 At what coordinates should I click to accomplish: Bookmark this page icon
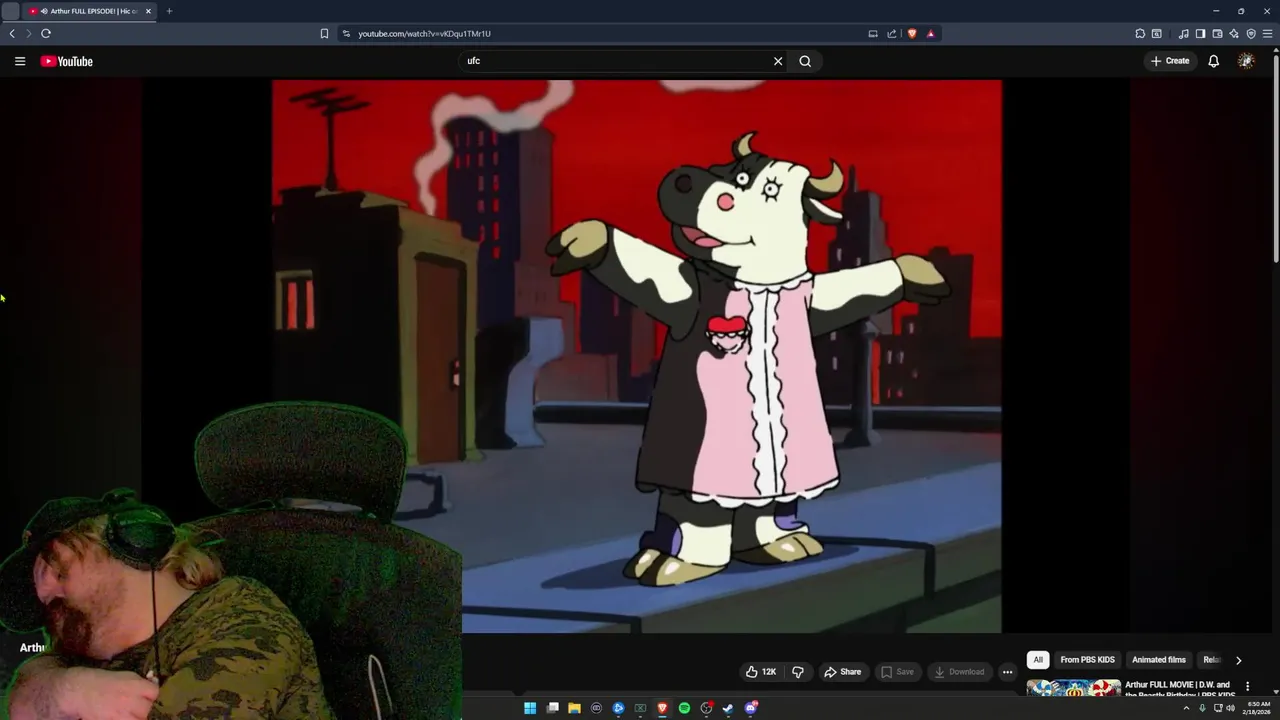click(324, 33)
